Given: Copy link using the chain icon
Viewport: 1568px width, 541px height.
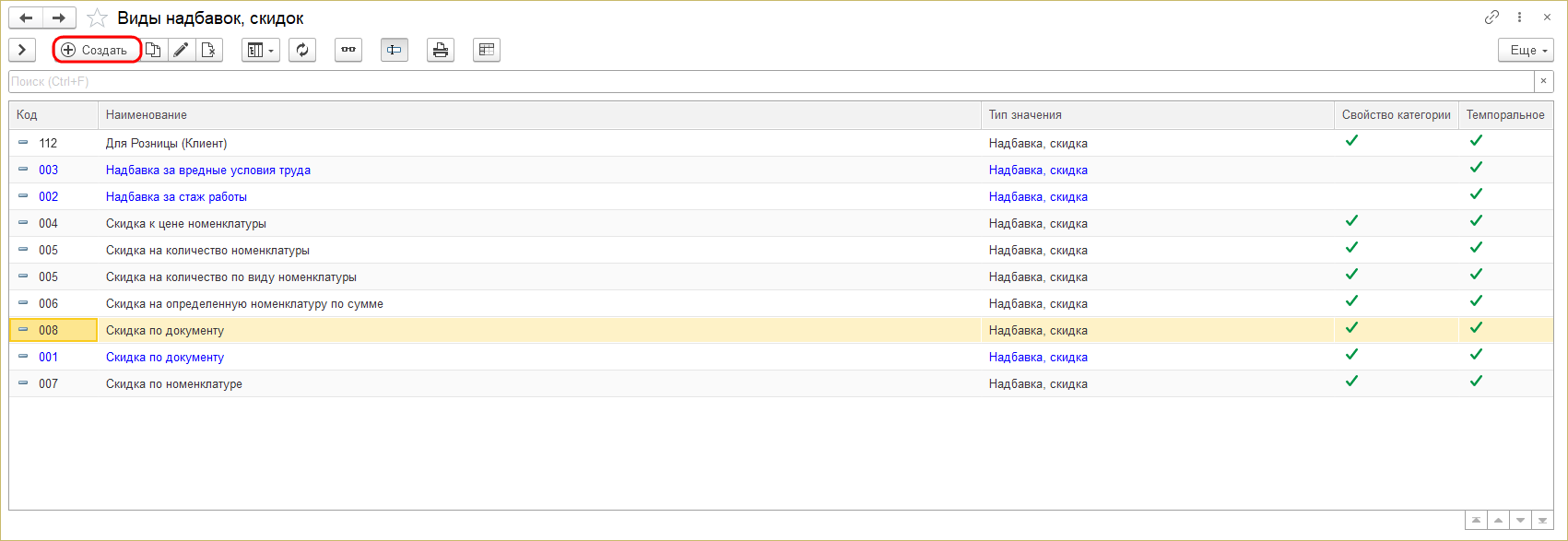Looking at the screenshot, I should click(x=1491, y=18).
